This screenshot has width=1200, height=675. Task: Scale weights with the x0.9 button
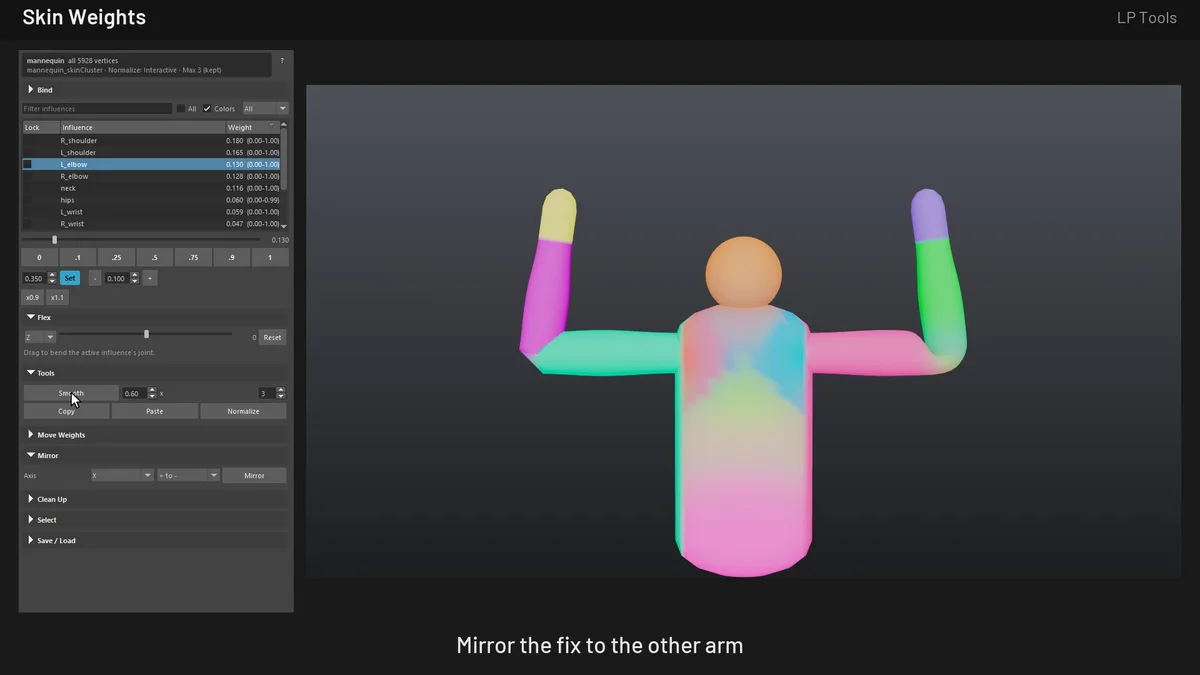33,298
